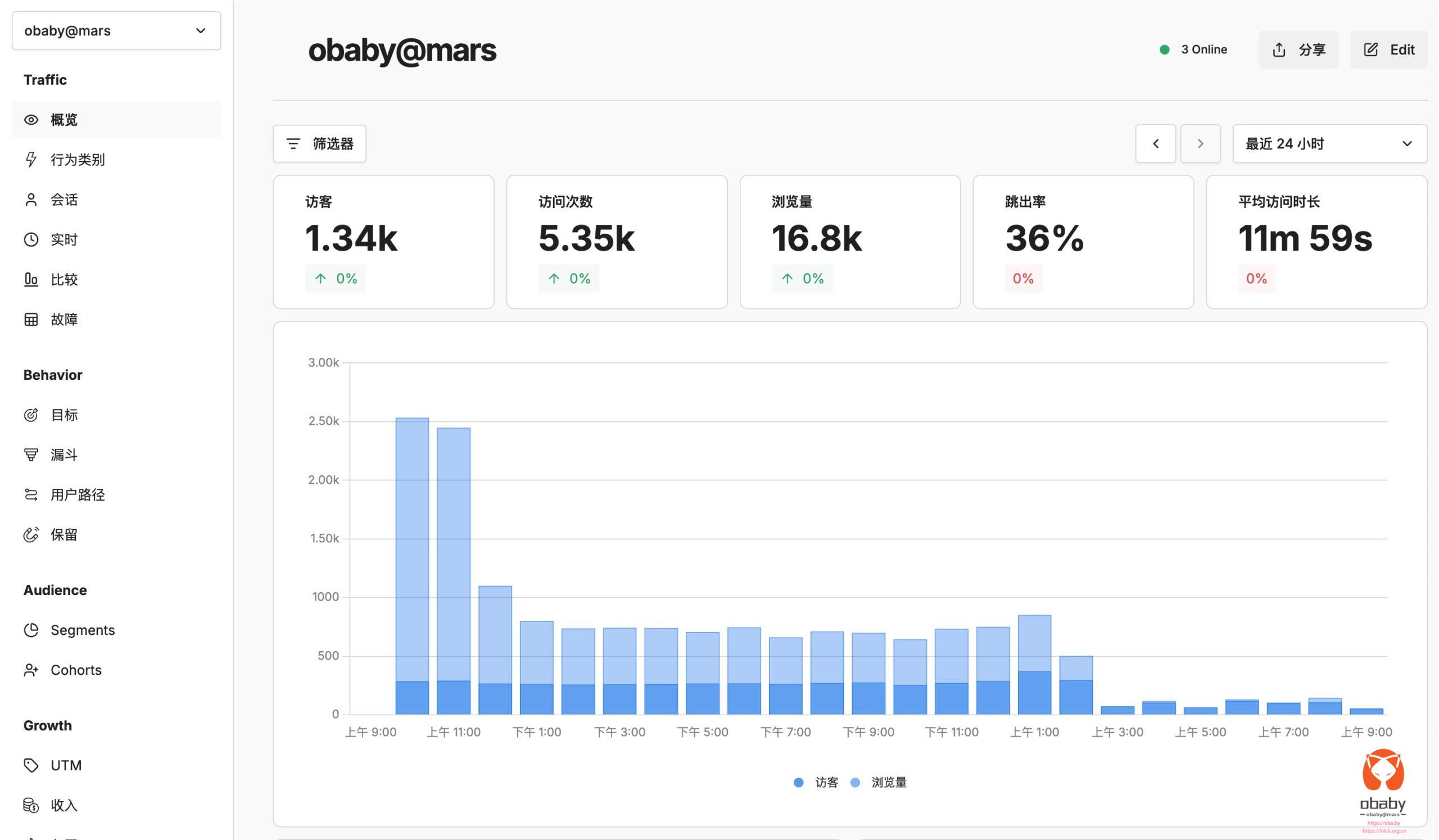The image size is (1439, 840).
Task: Click the bar chart icon for 比较
Action: coord(31,280)
